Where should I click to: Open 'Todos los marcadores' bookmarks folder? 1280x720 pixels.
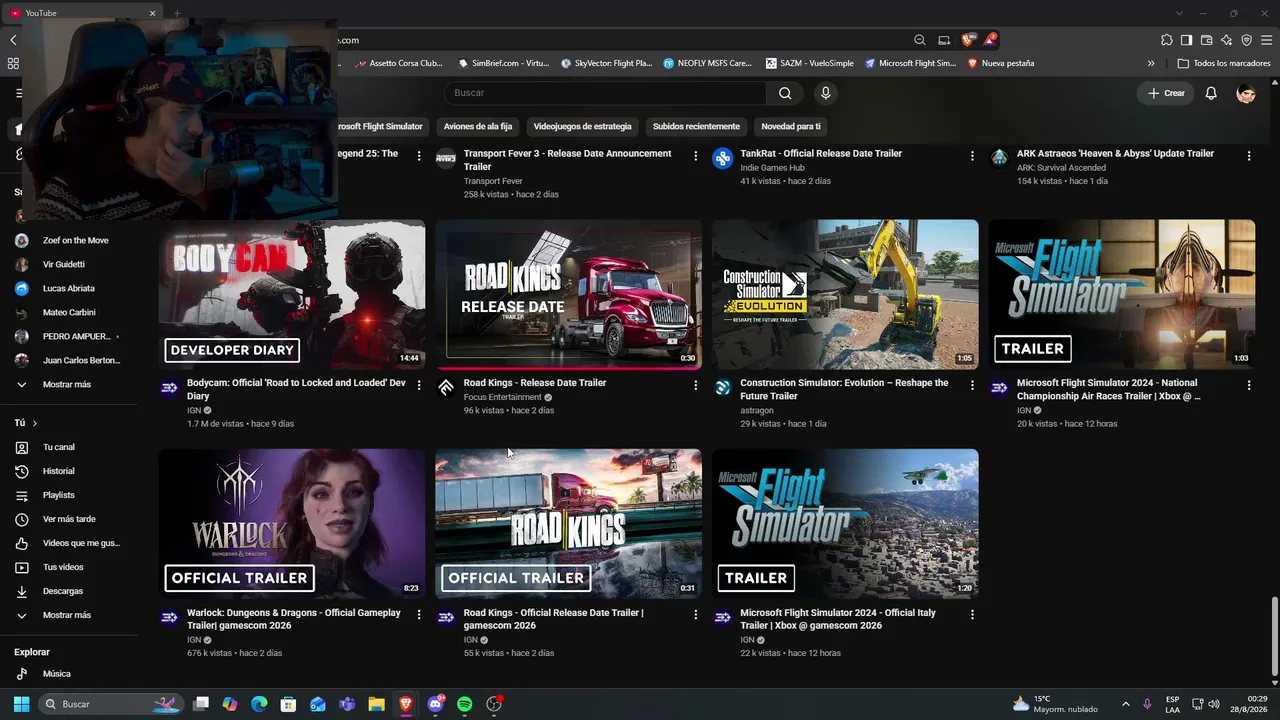1224,63
